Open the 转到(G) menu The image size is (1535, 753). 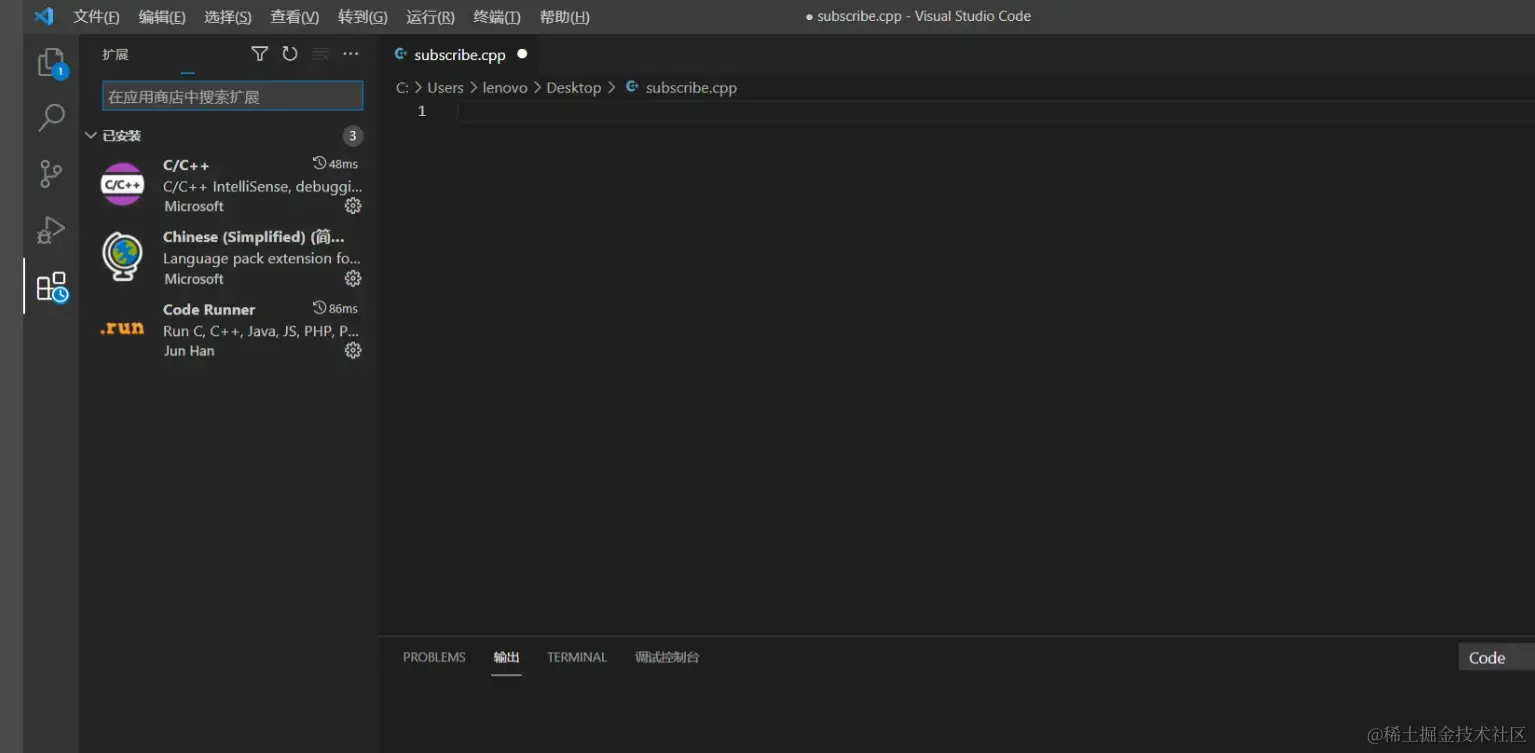pos(363,17)
